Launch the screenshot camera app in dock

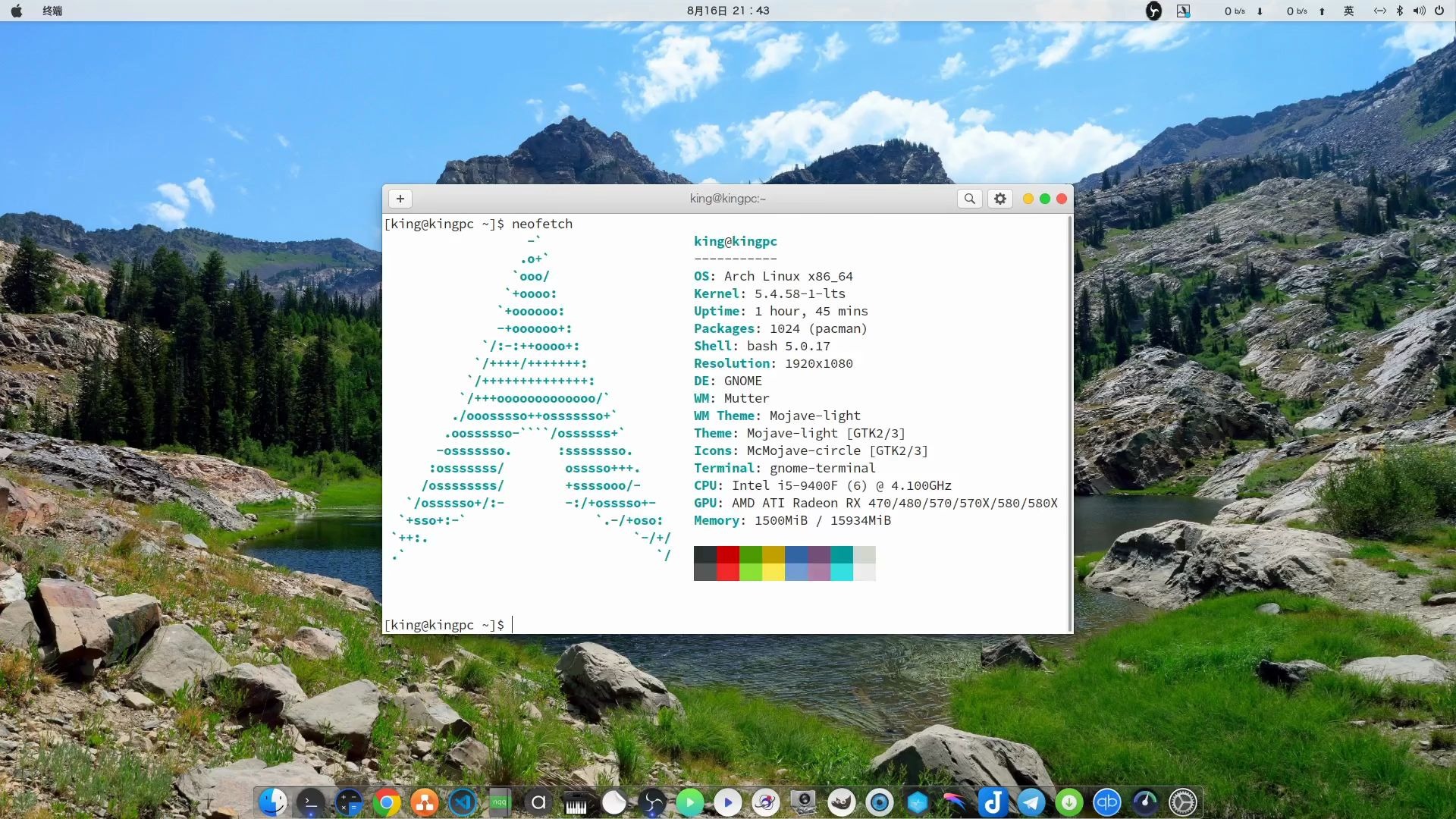coord(804,802)
